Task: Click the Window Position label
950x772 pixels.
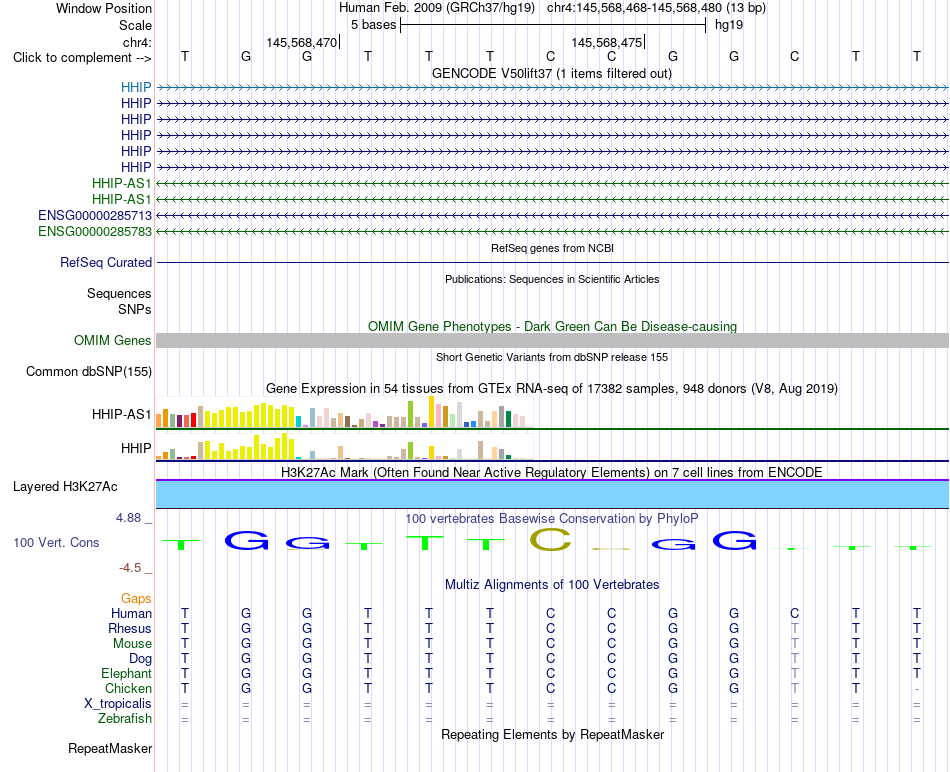Action: click(104, 8)
